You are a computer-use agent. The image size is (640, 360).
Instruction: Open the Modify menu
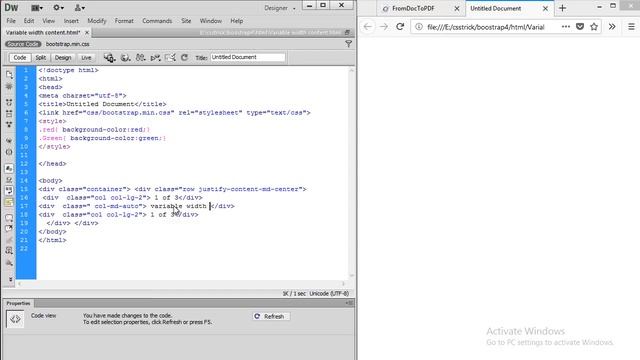(x=97, y=21)
